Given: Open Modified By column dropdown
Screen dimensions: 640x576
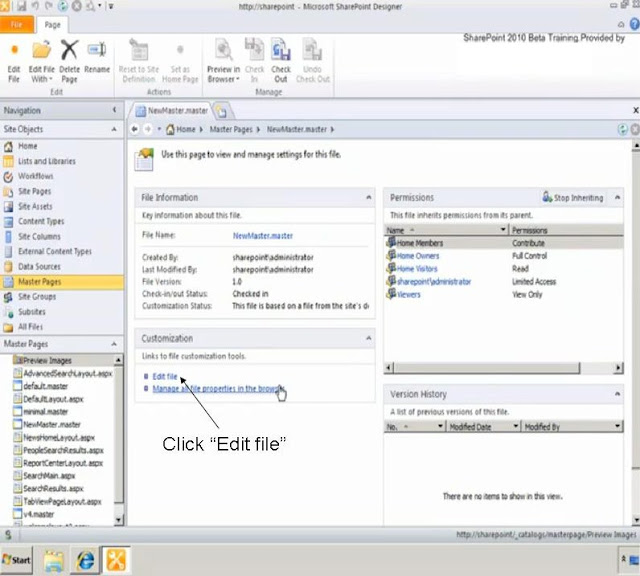Looking at the screenshot, I should click(618, 427).
